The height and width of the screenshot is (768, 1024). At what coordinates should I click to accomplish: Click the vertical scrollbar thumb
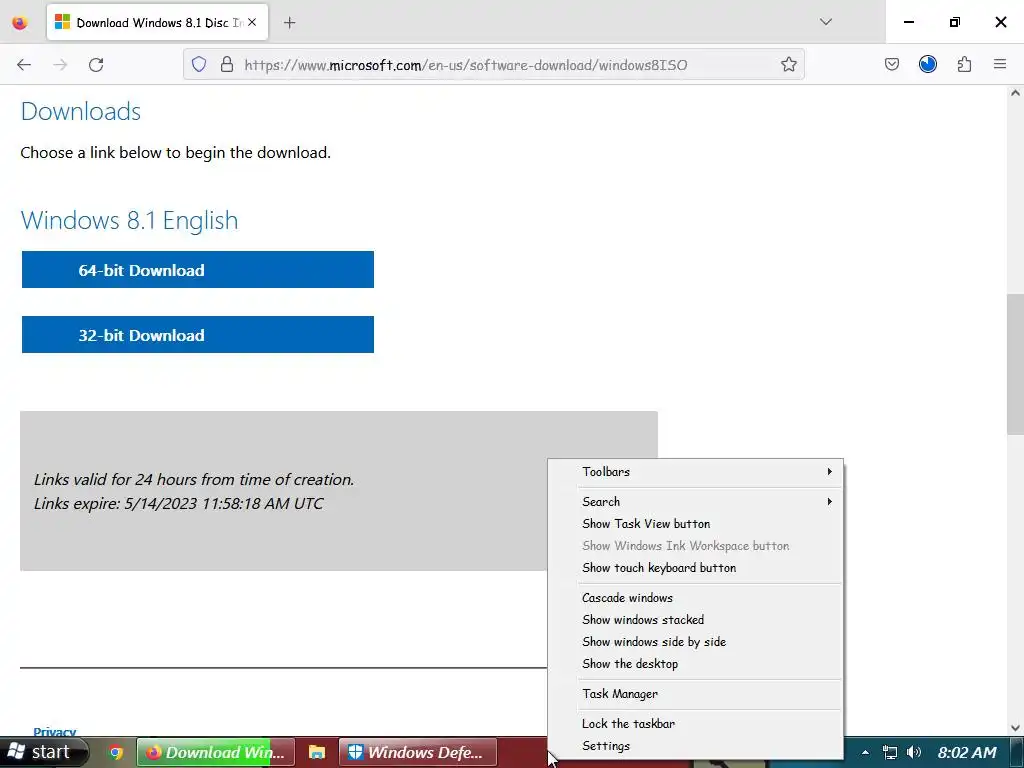pyautogui.click(x=1016, y=364)
